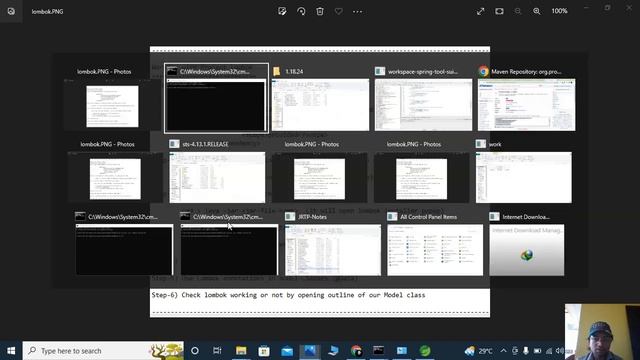Viewport: 640px width, 360px height.
Task: Click the Command Prompt taskbar icon
Action: point(378,351)
